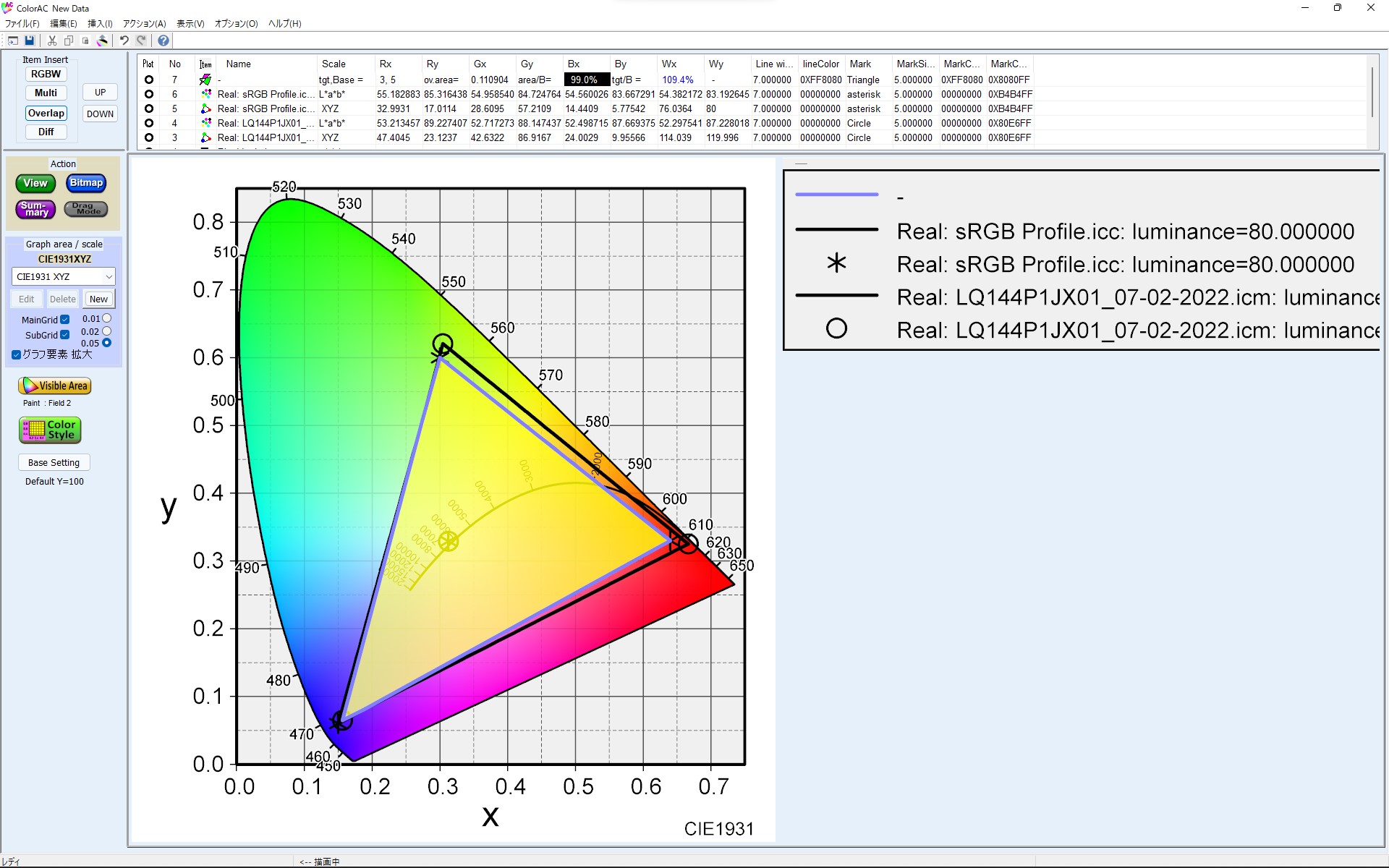The height and width of the screenshot is (868, 1389).
Task: Click the Scale column header
Action: tap(346, 64)
